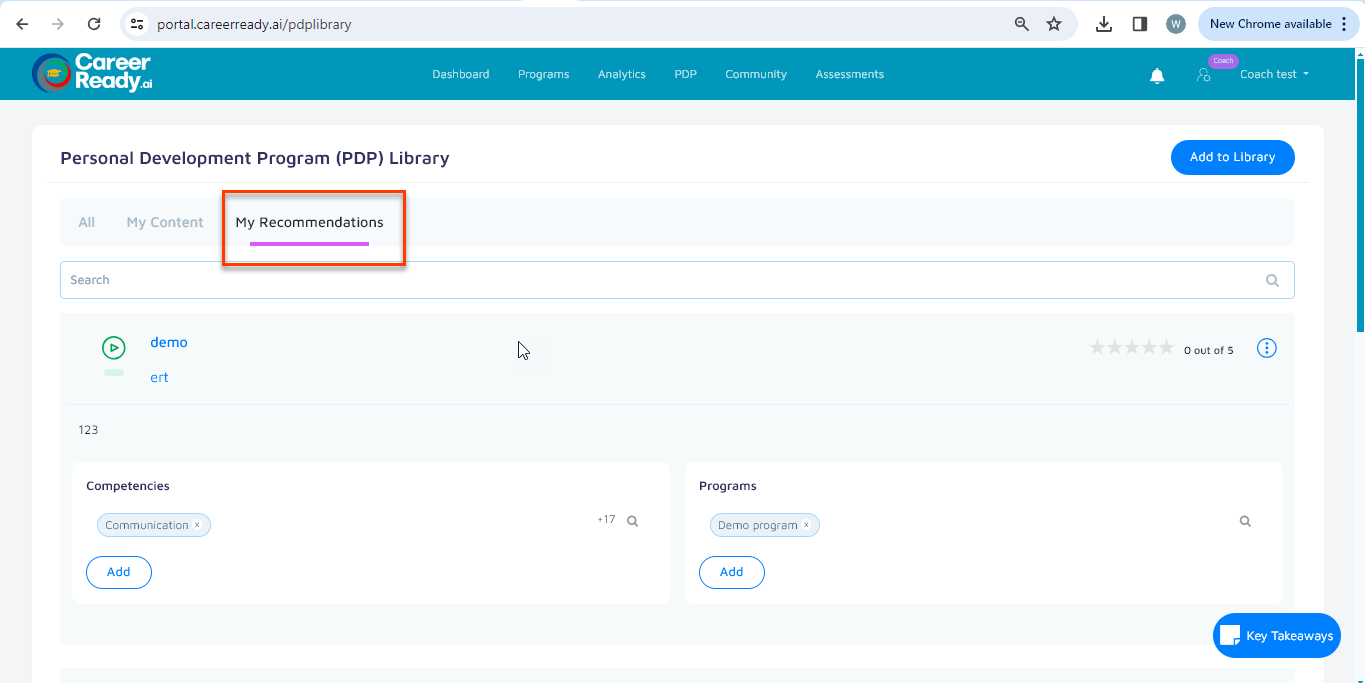Expand the Coach test account dropdown

point(1274,74)
